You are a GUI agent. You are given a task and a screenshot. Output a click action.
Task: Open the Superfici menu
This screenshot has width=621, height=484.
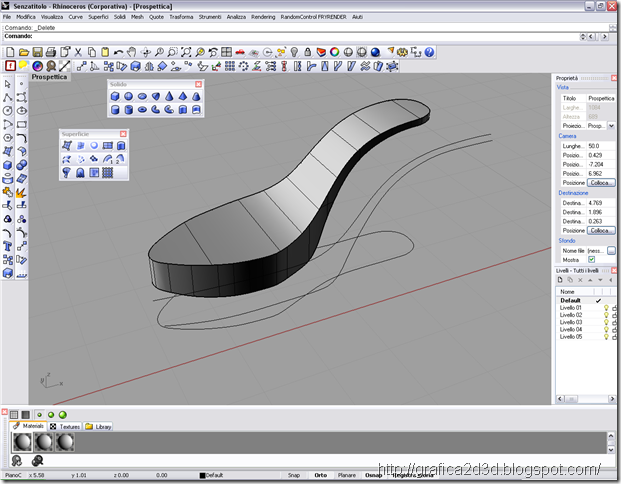click(x=98, y=17)
